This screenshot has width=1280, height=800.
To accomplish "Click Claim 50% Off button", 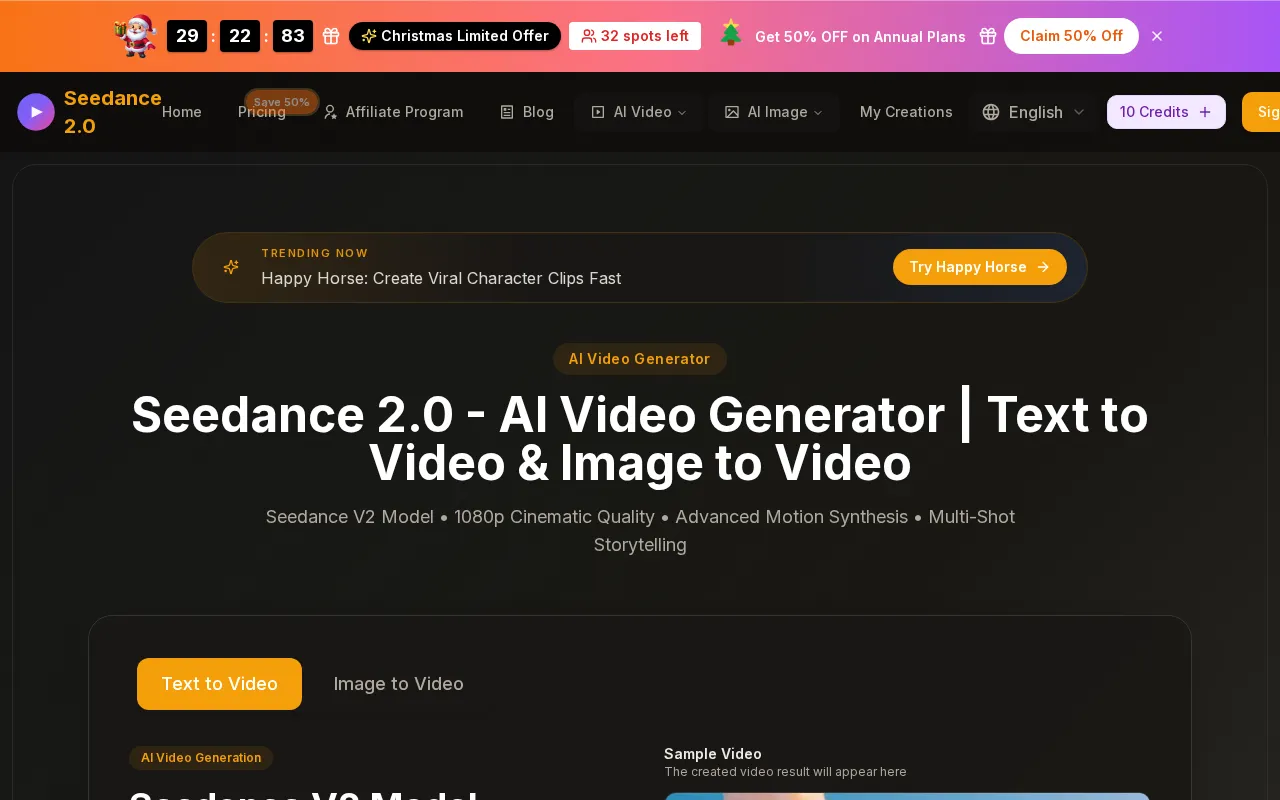I will coord(1071,36).
